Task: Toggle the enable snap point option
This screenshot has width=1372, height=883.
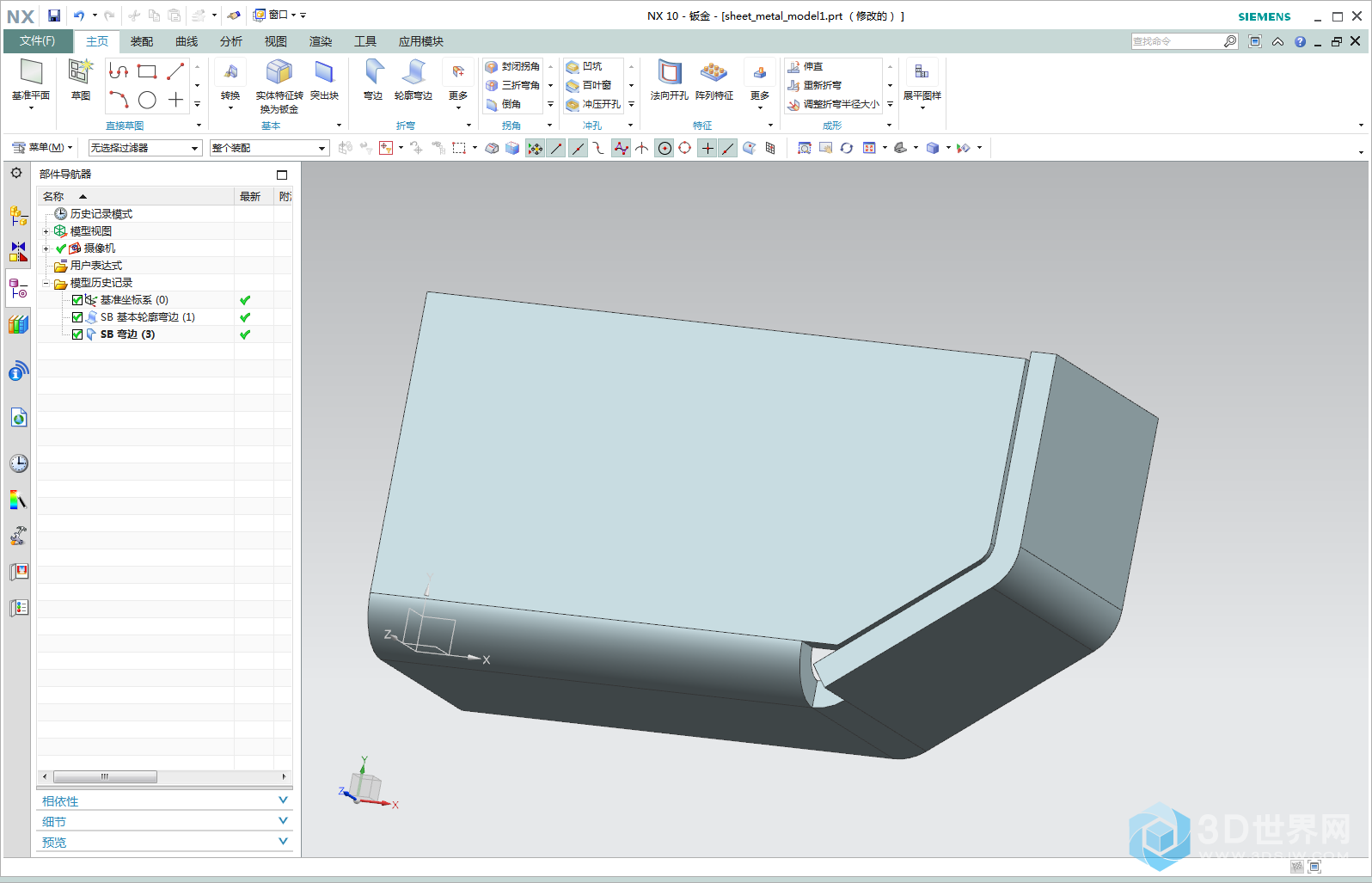Action: [x=535, y=148]
